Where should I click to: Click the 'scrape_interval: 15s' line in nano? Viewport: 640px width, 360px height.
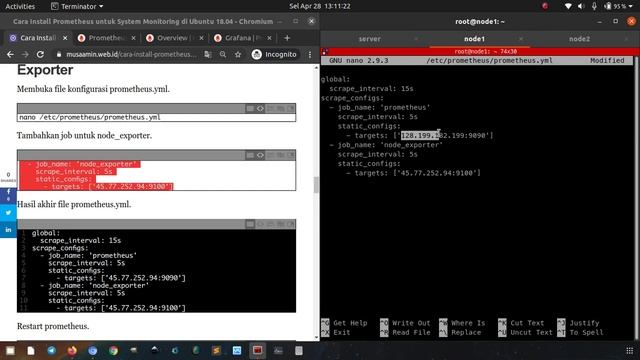point(371,89)
